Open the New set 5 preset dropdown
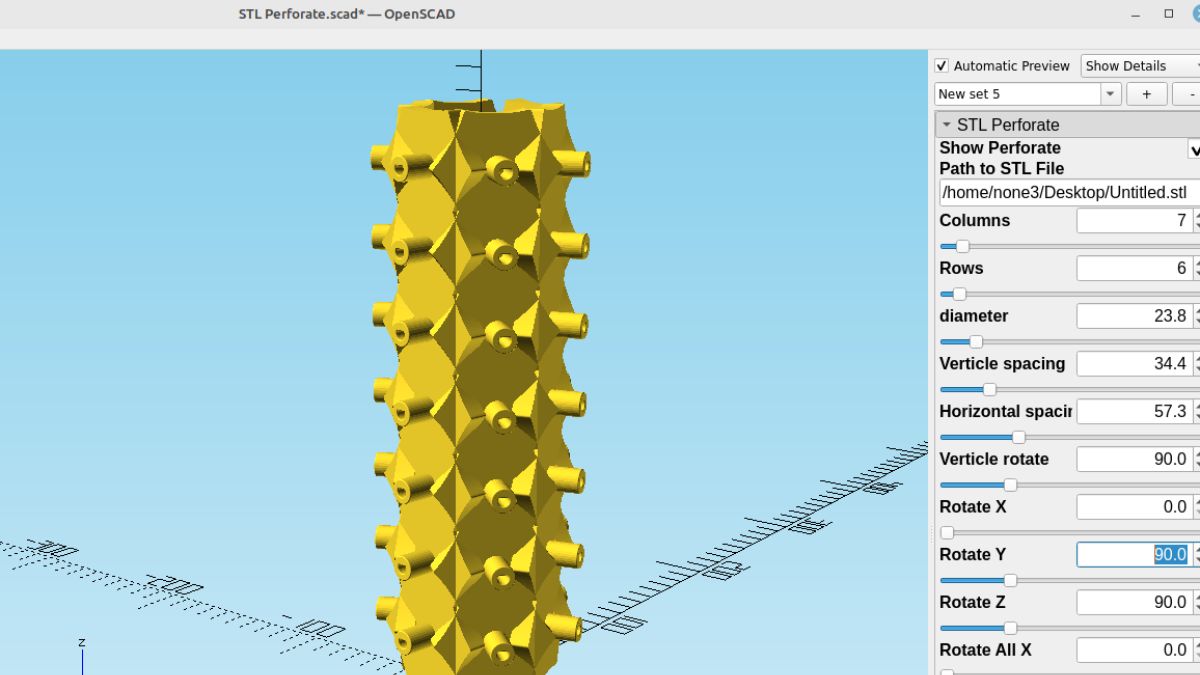The height and width of the screenshot is (675, 1200). 1110,94
